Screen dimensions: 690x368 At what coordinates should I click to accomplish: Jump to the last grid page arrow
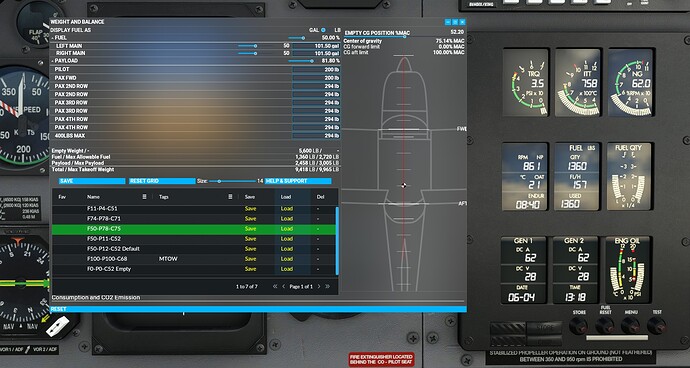click(327, 287)
